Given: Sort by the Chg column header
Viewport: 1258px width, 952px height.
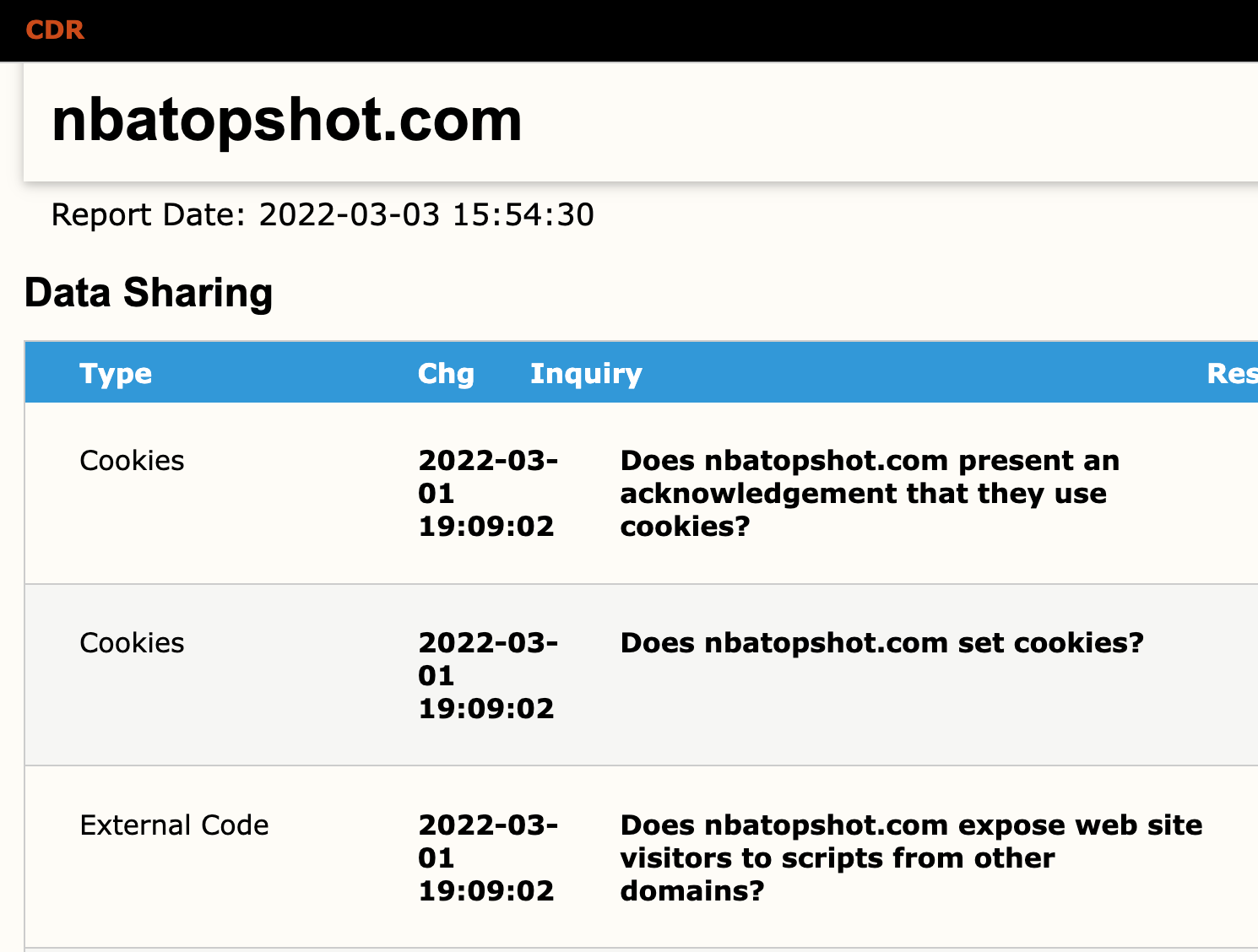Looking at the screenshot, I should (446, 373).
